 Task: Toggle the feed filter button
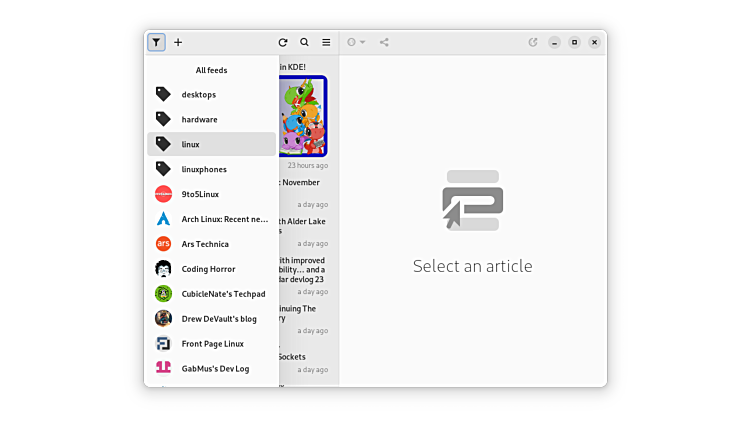coord(156,42)
